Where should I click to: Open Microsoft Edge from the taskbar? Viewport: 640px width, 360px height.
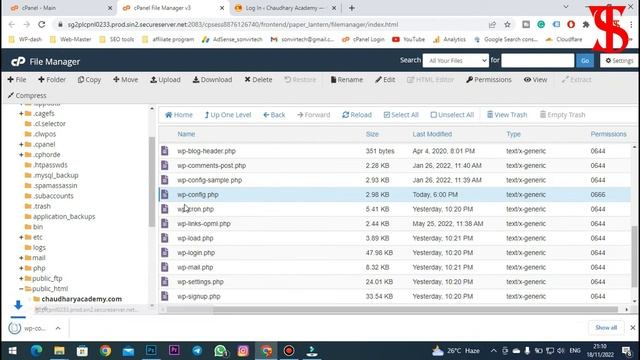point(36,351)
